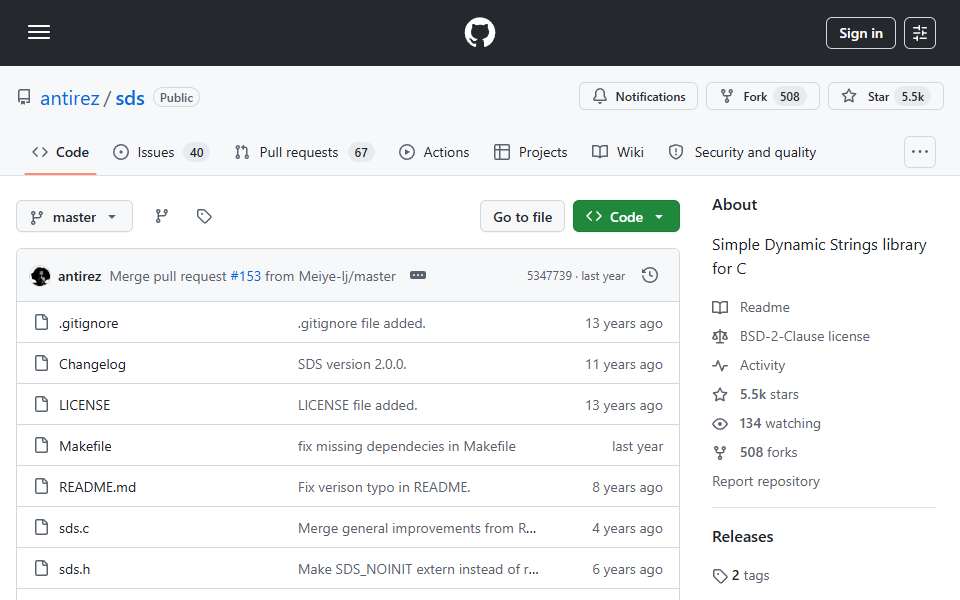The width and height of the screenshot is (960, 600).
Task: Open Security and quality tab
Action: (x=743, y=152)
